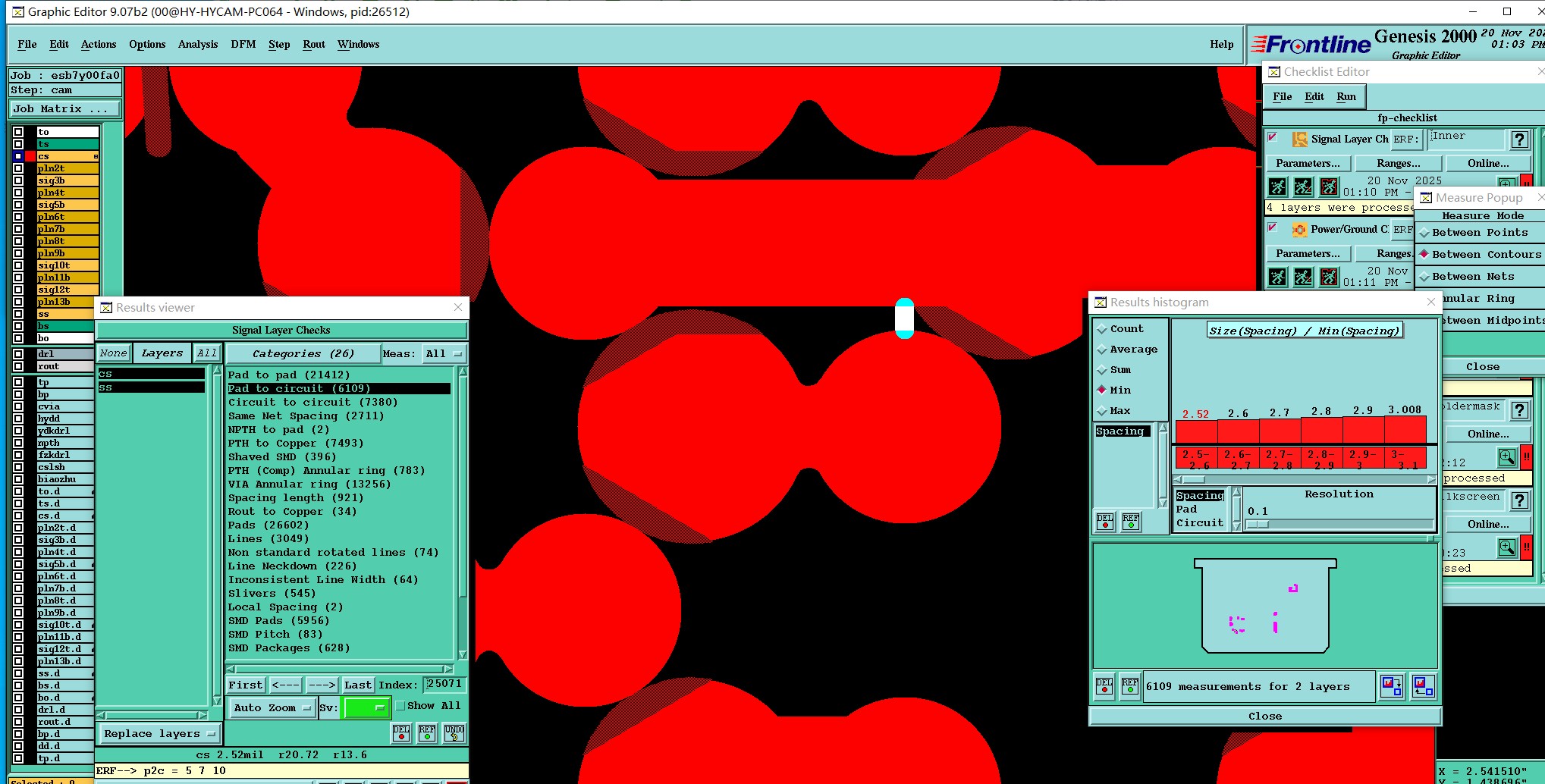Click DEL icon under histogram statistic options
This screenshot has height=784, width=1545.
pos(1105,522)
